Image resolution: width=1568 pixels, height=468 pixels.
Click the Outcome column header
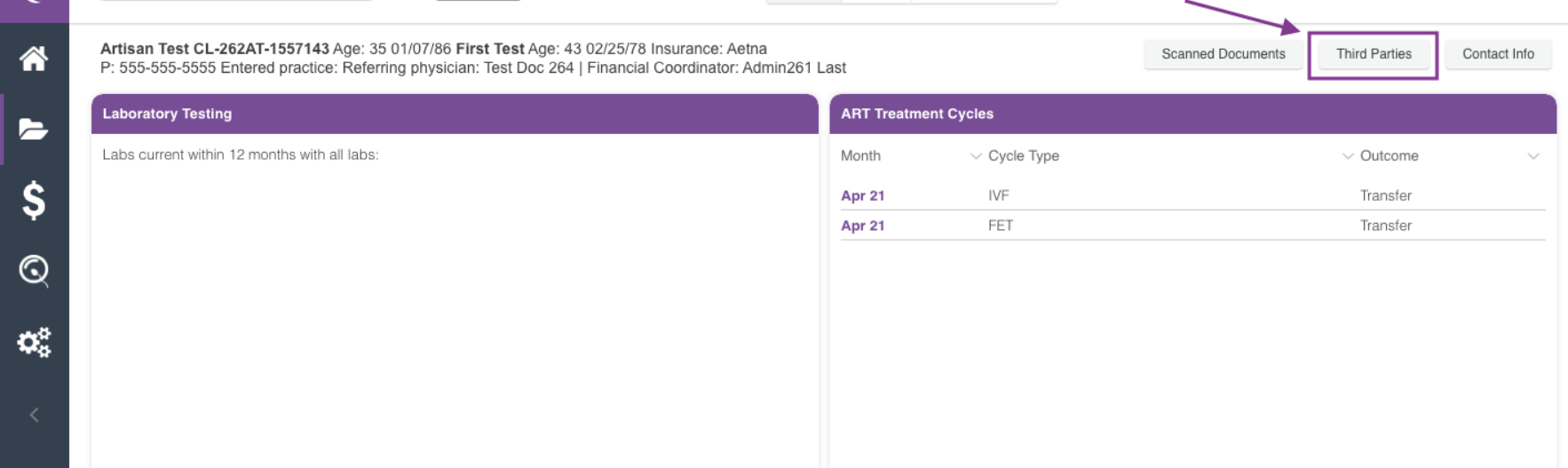tap(1389, 155)
